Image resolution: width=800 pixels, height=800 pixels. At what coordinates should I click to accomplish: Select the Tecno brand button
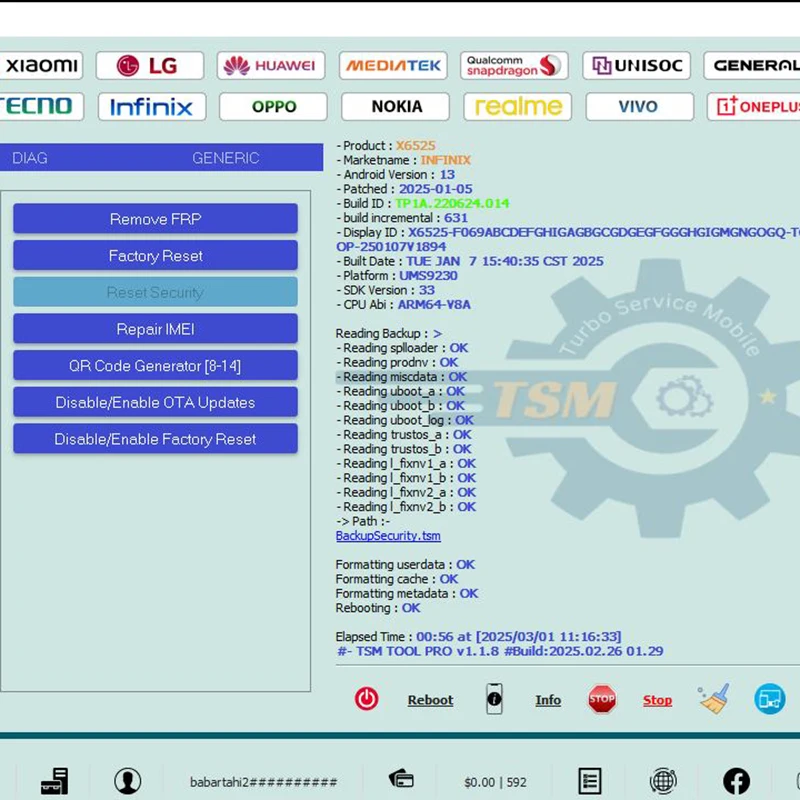(41, 106)
